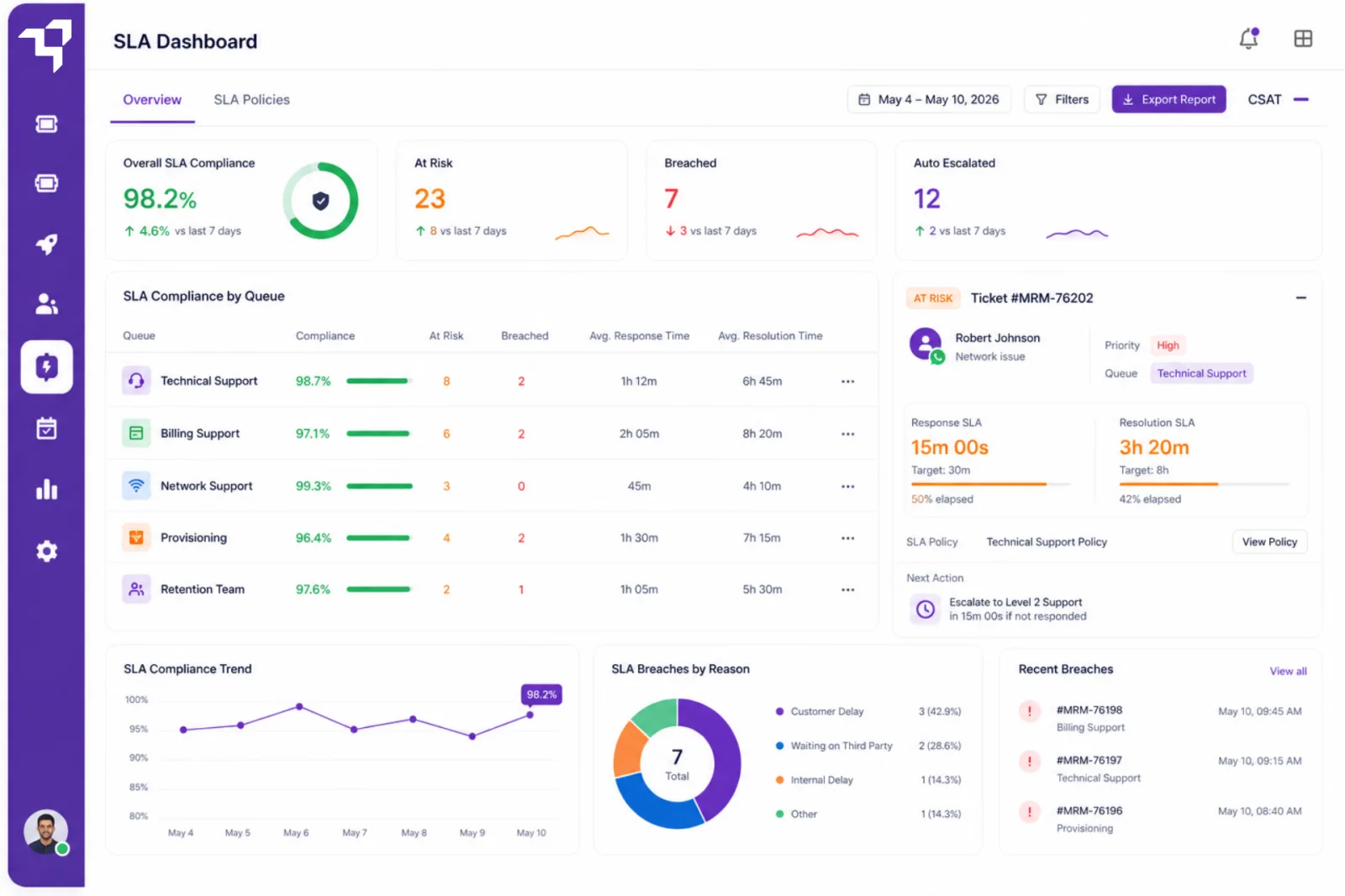Screen dimensions: 1345x896
Task: Open notifications bell icon
Action: [x=1249, y=38]
